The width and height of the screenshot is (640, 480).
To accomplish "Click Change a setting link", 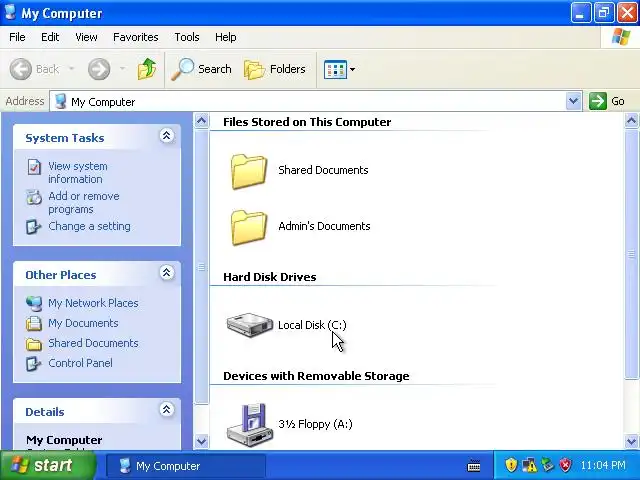I will 89,226.
